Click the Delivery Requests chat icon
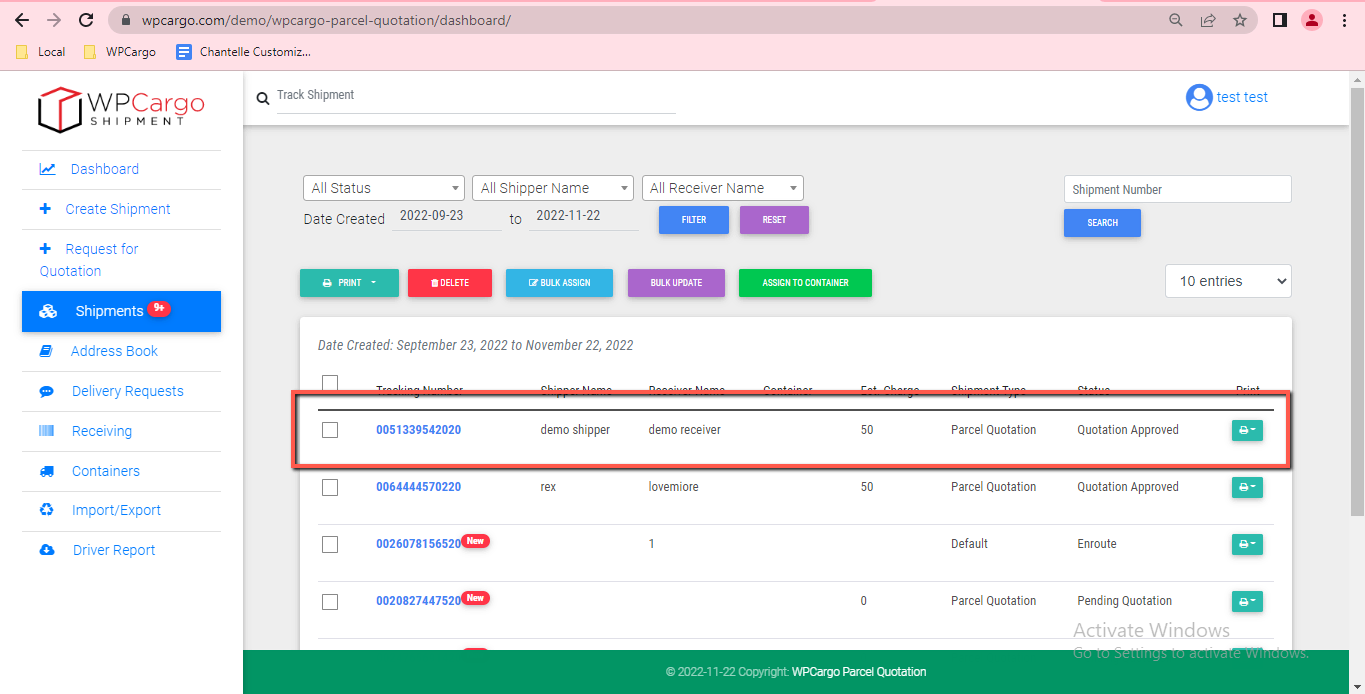The width and height of the screenshot is (1365, 694). pos(47,391)
